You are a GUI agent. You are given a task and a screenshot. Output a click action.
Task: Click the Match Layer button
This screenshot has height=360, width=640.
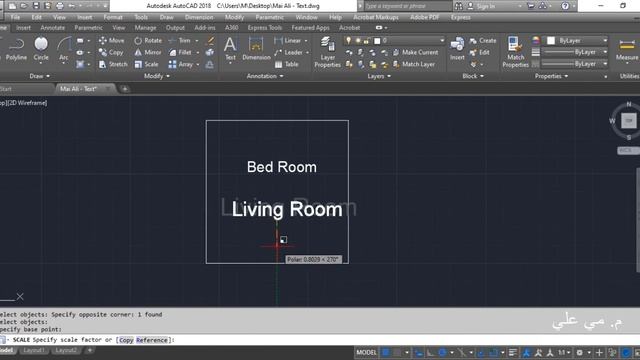(x=414, y=64)
